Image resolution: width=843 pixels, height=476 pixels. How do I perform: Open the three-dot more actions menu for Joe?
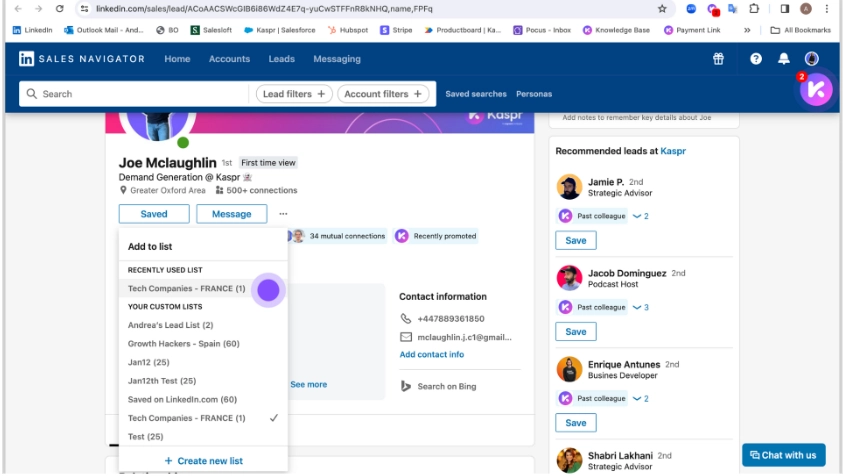pyautogui.click(x=283, y=214)
